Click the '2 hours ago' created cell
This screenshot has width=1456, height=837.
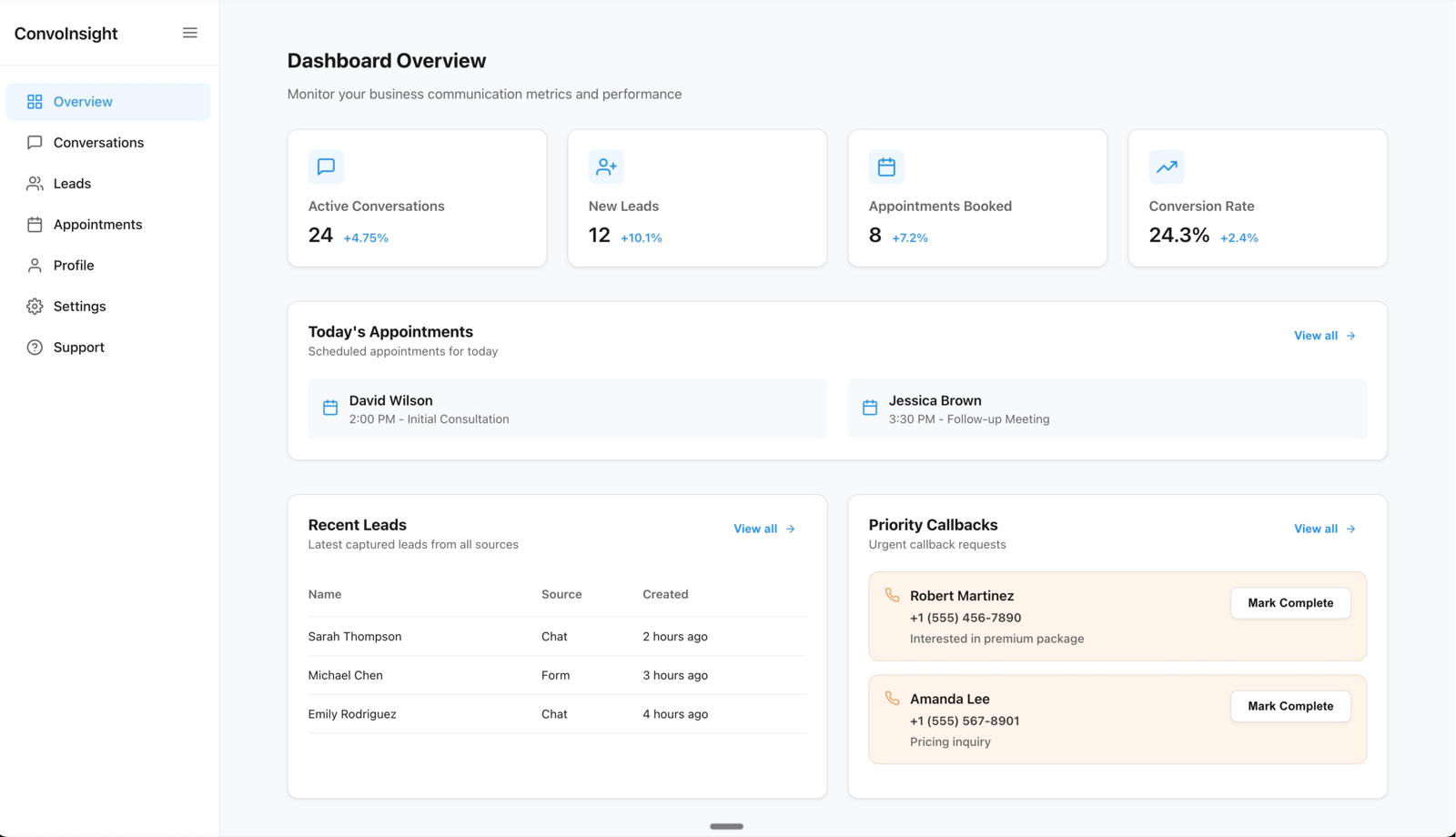tap(675, 637)
